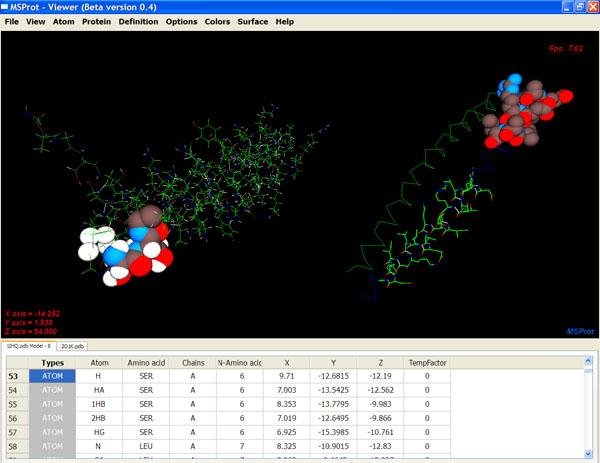The width and height of the screenshot is (600, 463).
Task: Click the TempFactor column header
Action: [427, 363]
